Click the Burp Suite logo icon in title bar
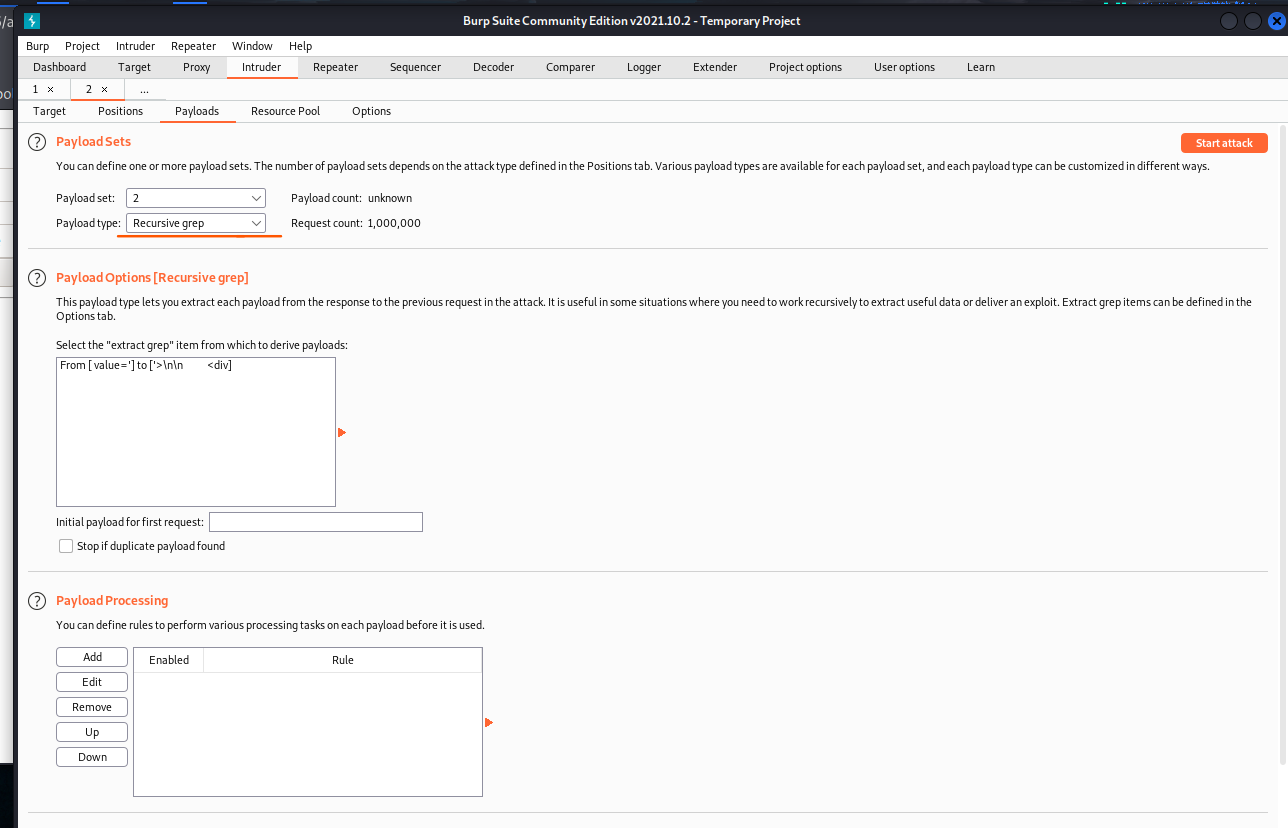The image size is (1288, 828). [x=31, y=21]
